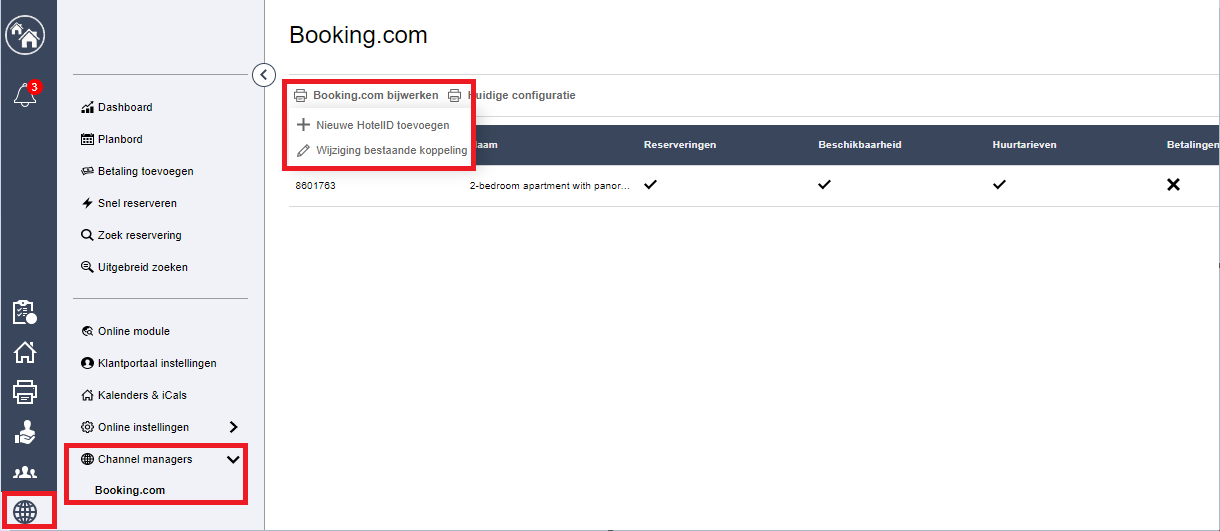Collapse the Channel managers chevron
Viewport: 1220px width, 531px height.
tap(233, 459)
